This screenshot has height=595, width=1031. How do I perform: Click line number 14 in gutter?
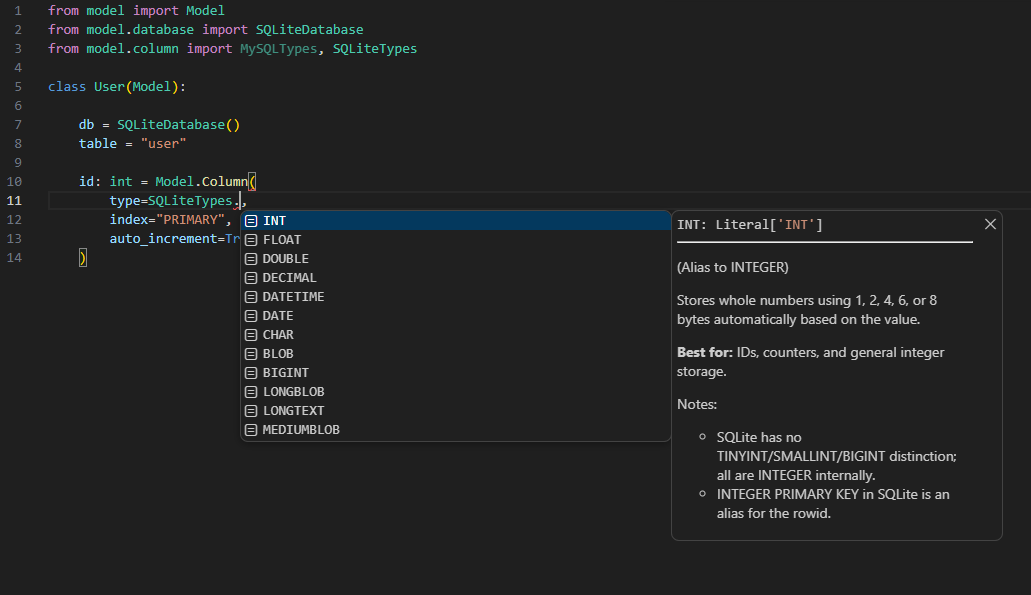14,258
